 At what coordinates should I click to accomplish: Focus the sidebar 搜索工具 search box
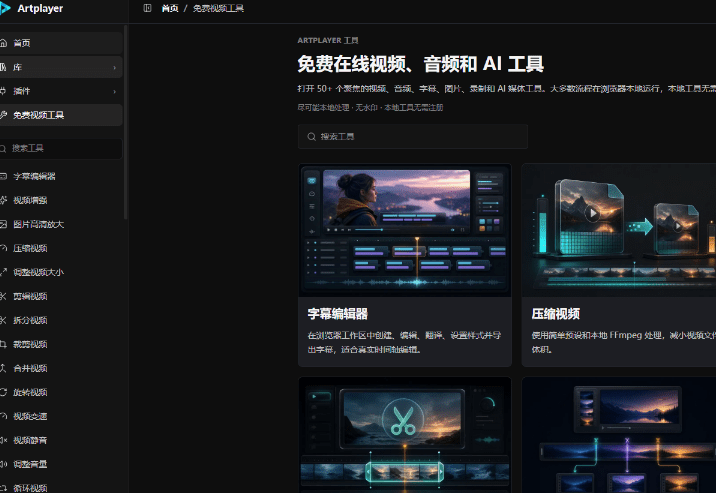coord(61,148)
